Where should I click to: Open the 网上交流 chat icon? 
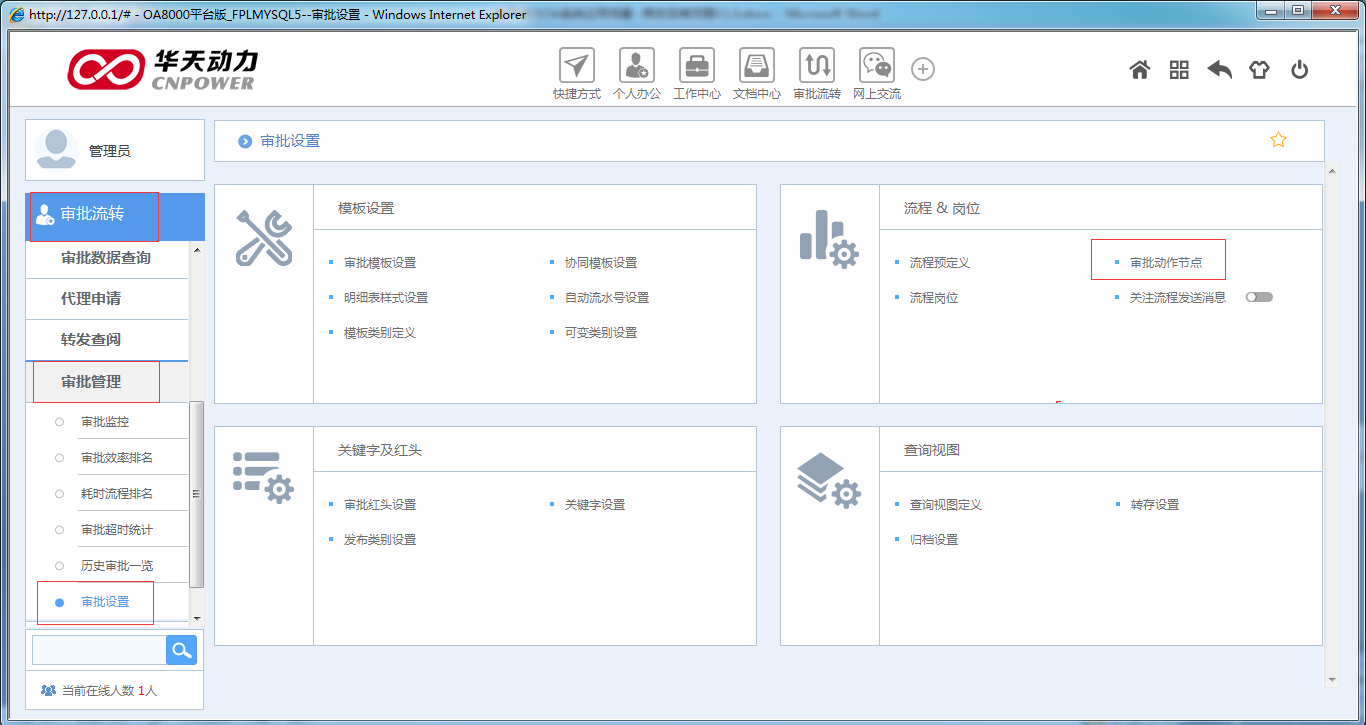point(876,66)
